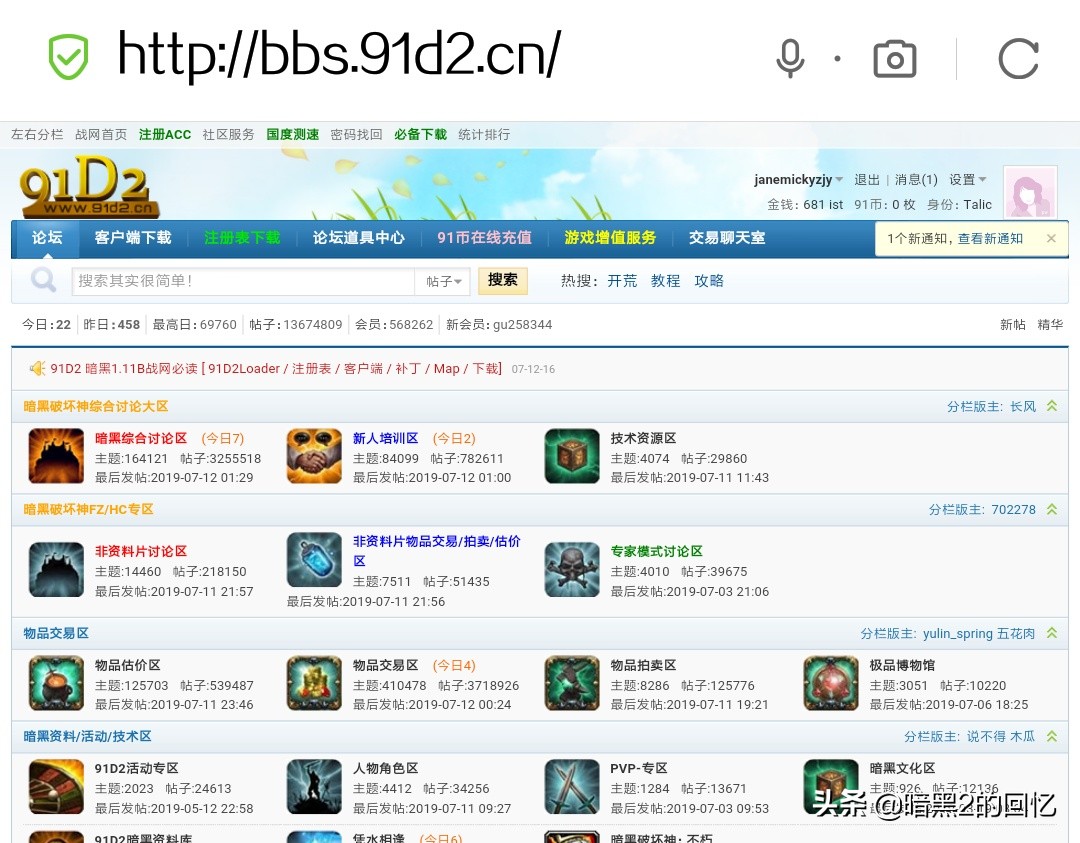Open the 交易聊天室 navigation tab
Image resolution: width=1080 pixels, height=843 pixels.
click(x=727, y=238)
